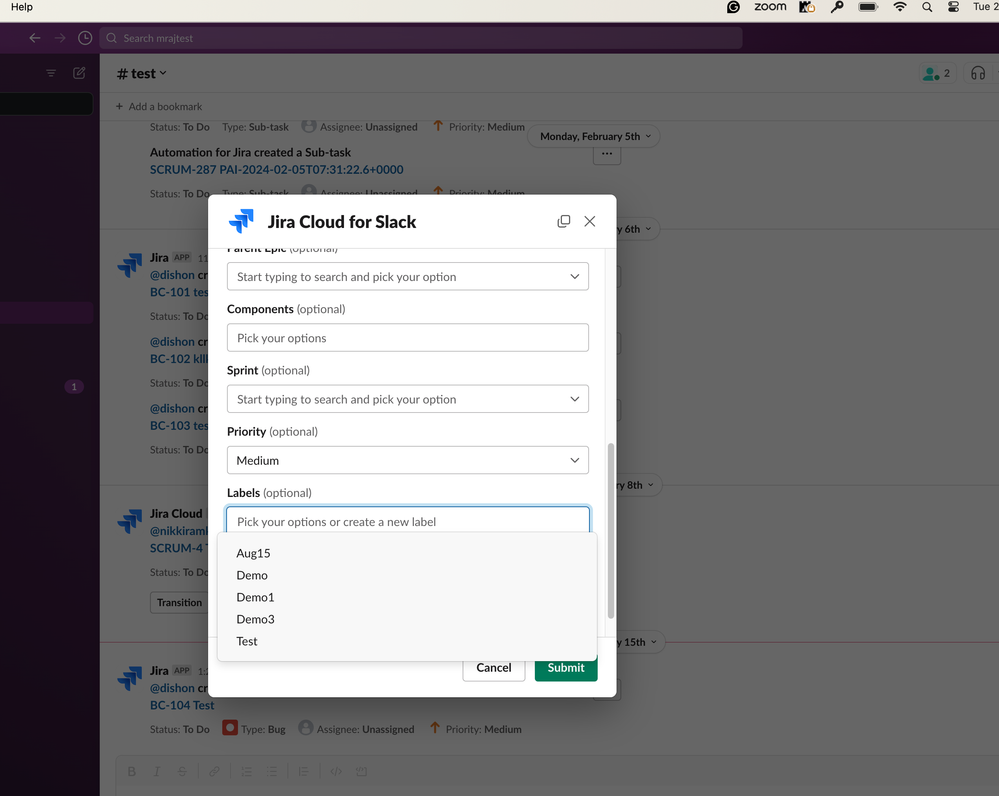Open dialog in new window icon
The width and height of the screenshot is (999, 796).
[564, 221]
